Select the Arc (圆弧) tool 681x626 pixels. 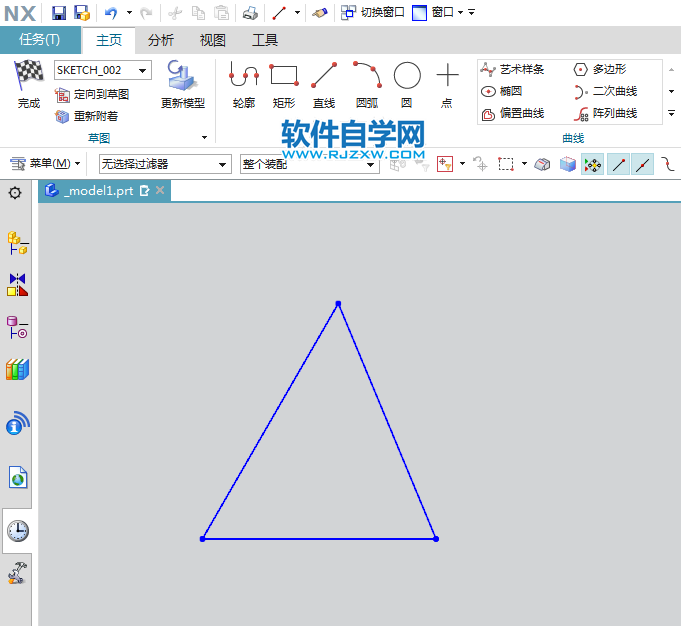tap(367, 85)
